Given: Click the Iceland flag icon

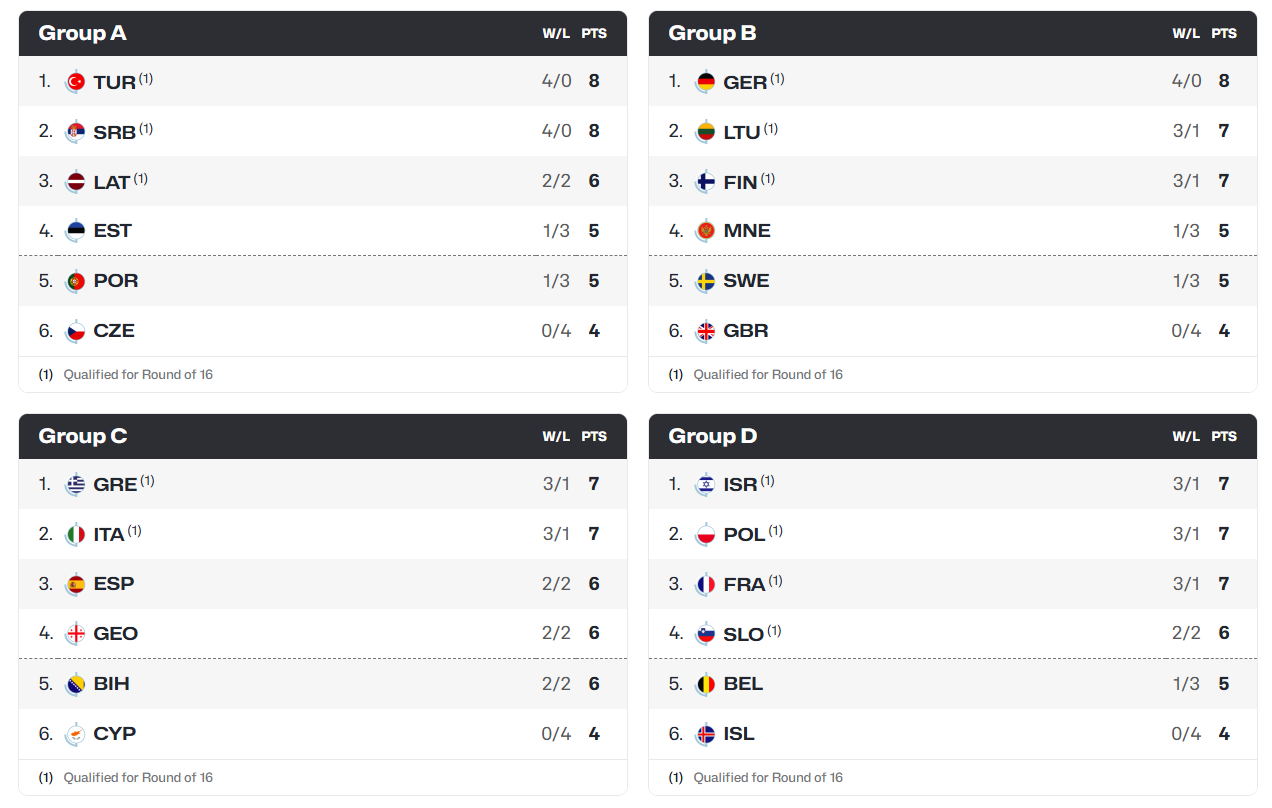Looking at the screenshot, I should click(x=705, y=735).
